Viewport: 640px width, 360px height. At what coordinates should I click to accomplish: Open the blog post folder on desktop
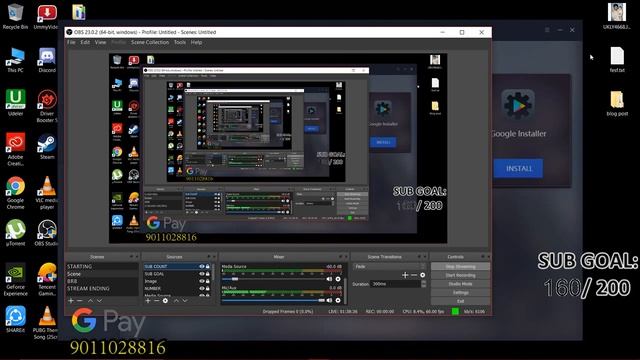pyautogui.click(x=617, y=104)
